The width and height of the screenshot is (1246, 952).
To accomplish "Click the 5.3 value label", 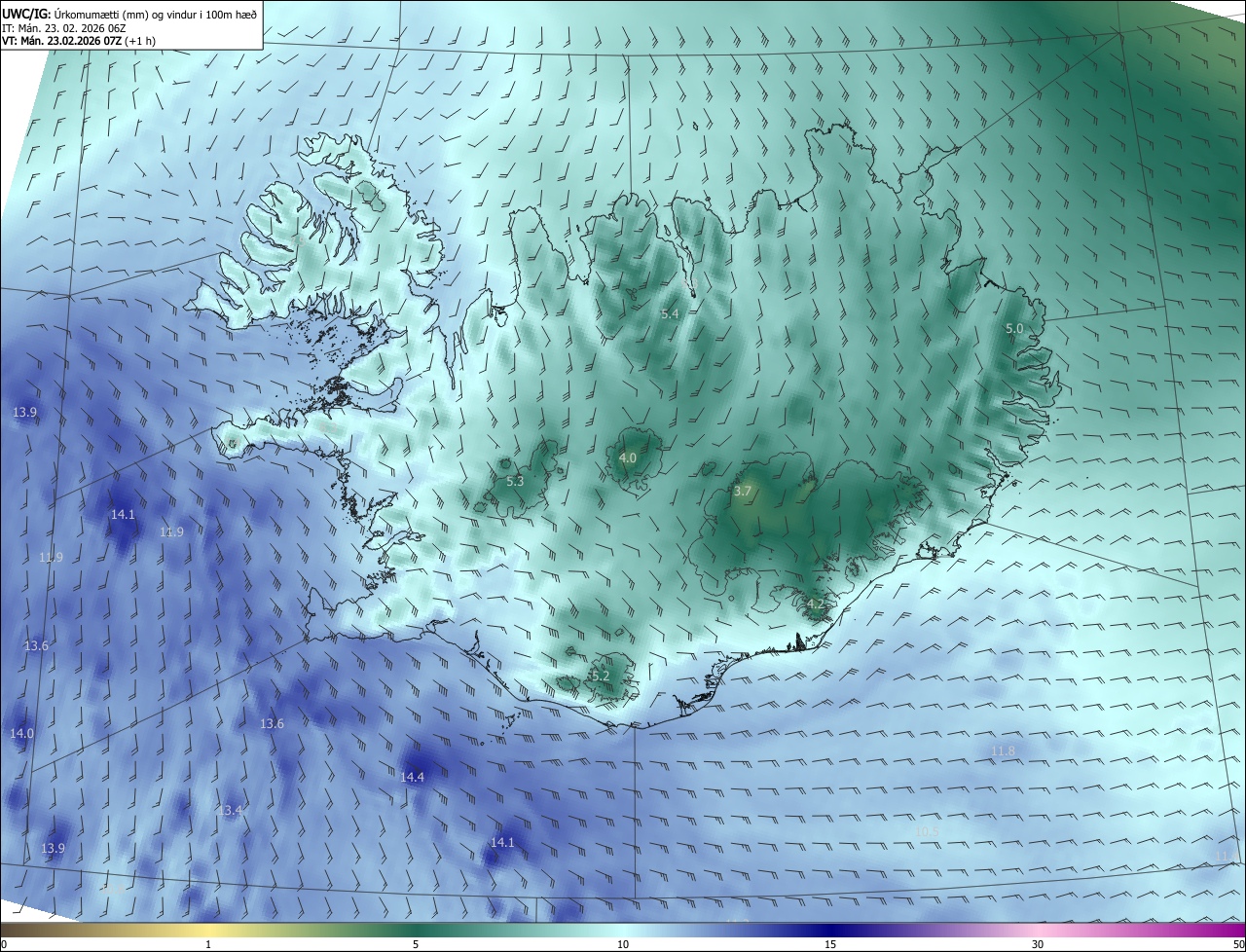I will [515, 481].
